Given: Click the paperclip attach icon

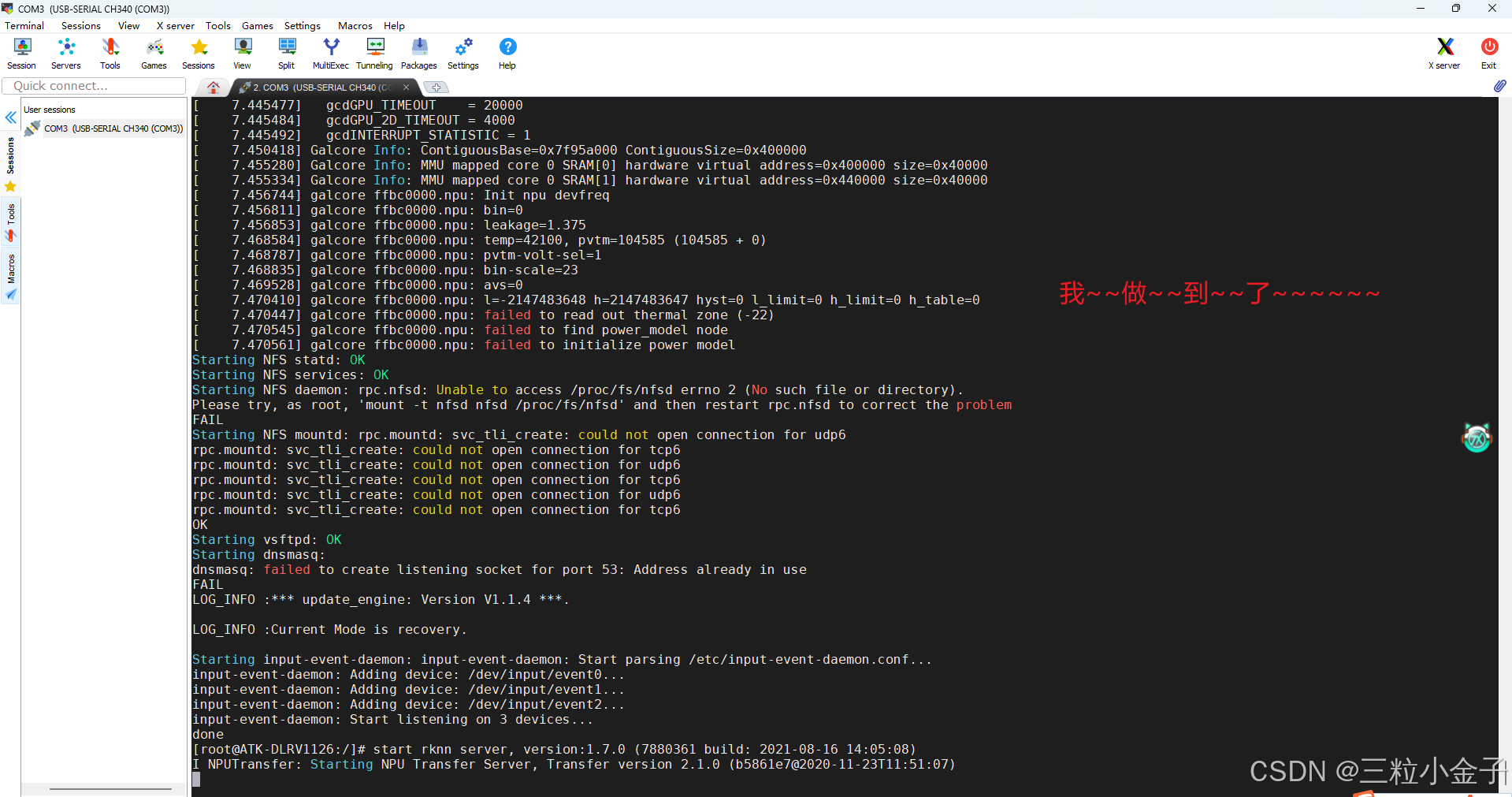Looking at the screenshot, I should tap(1499, 85).
